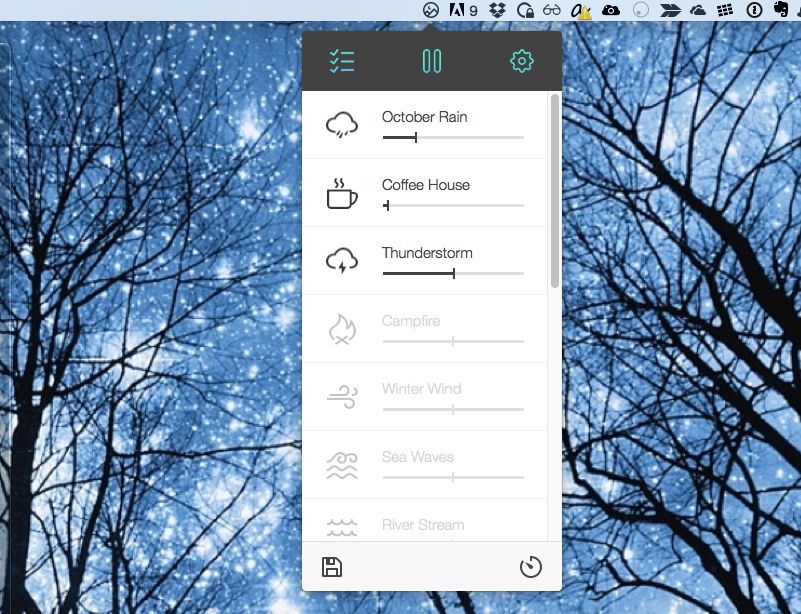This screenshot has width=801, height=614.
Task: Open the Evernote elephant menu bar icon
Action: 781,10
